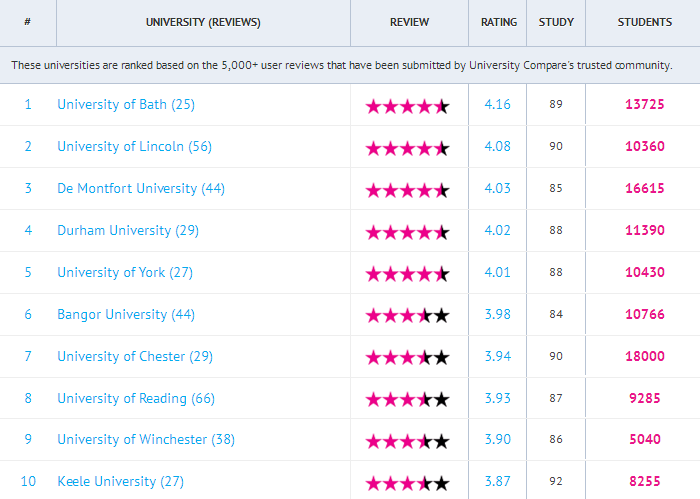The image size is (700, 499).
Task: Click the STUDENTS column header
Action: (644, 22)
